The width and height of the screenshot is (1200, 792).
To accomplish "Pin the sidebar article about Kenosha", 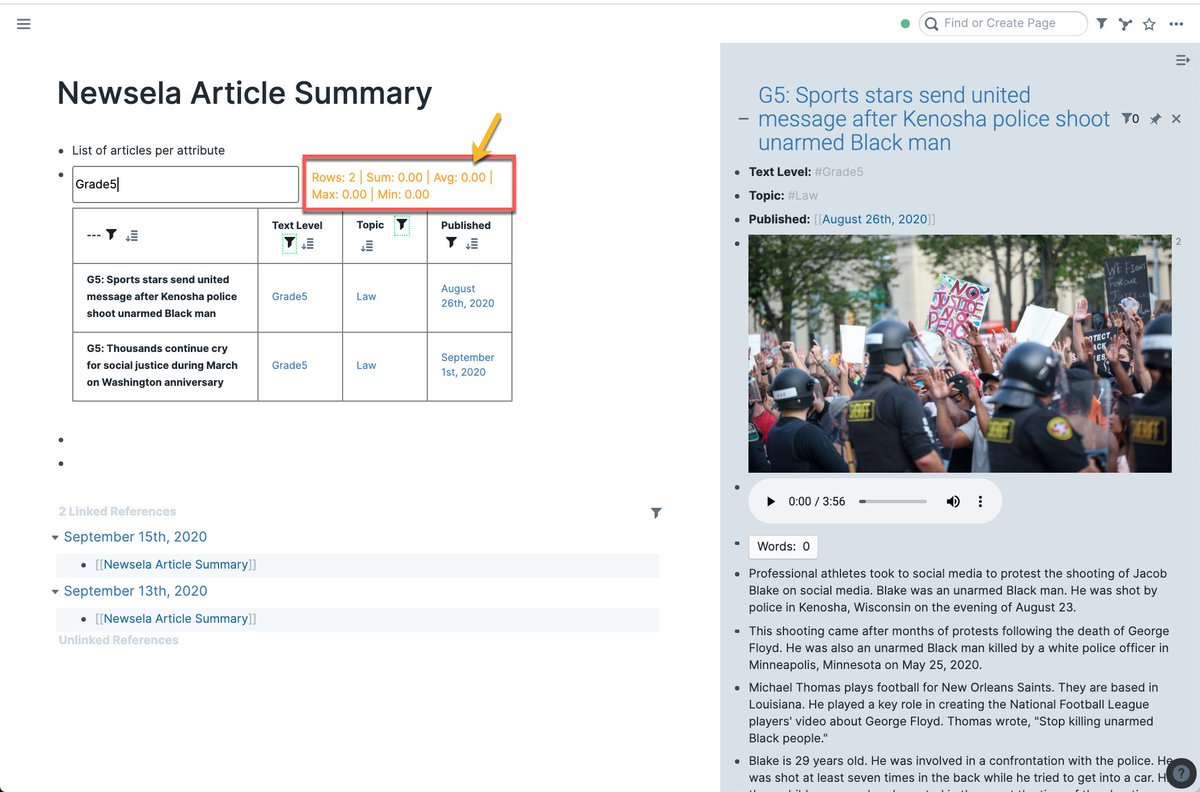I will [x=1155, y=118].
